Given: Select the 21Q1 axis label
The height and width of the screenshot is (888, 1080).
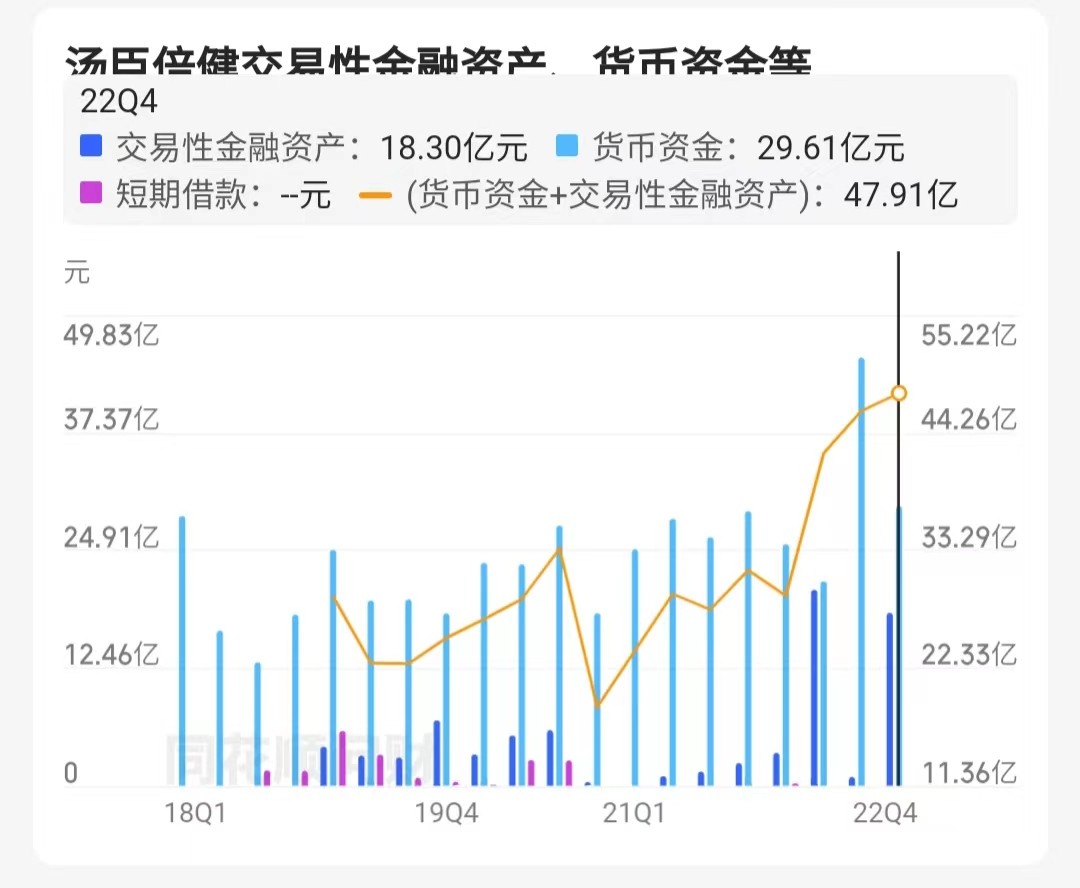Looking at the screenshot, I should [631, 813].
